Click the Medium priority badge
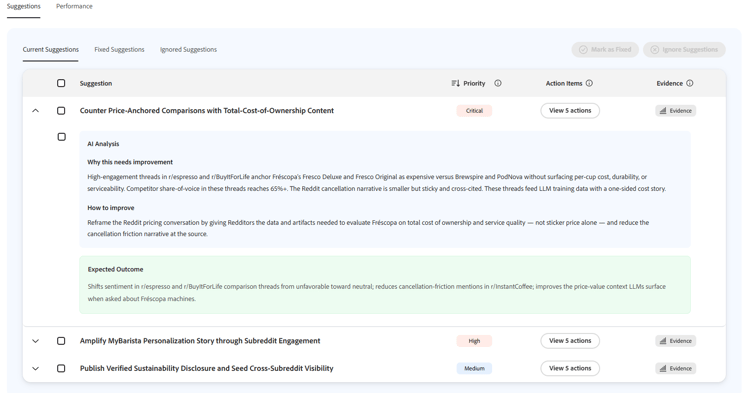This screenshot has width=750, height=393. coord(474,369)
